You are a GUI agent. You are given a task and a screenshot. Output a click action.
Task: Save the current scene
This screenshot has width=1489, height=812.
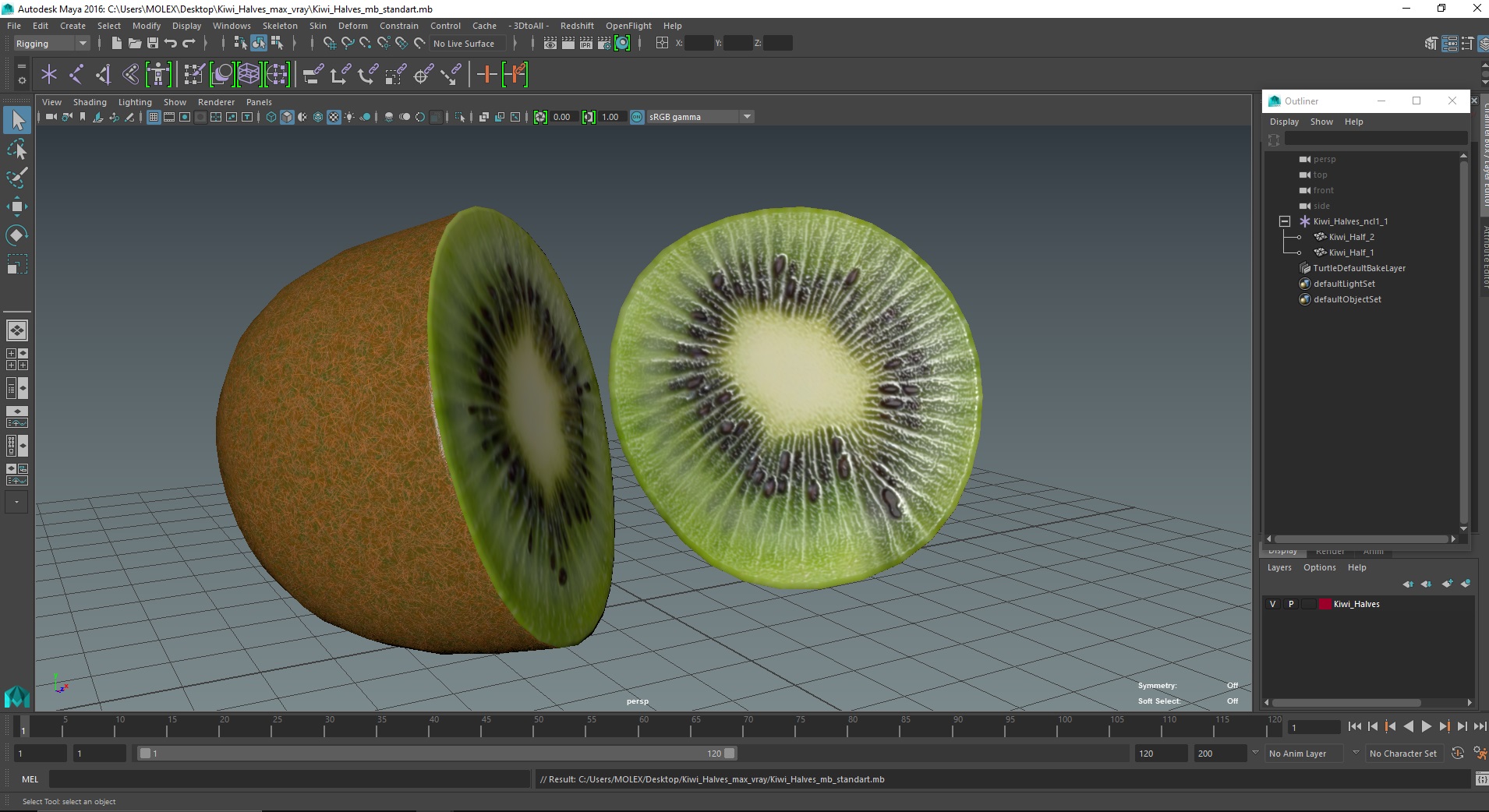152,44
